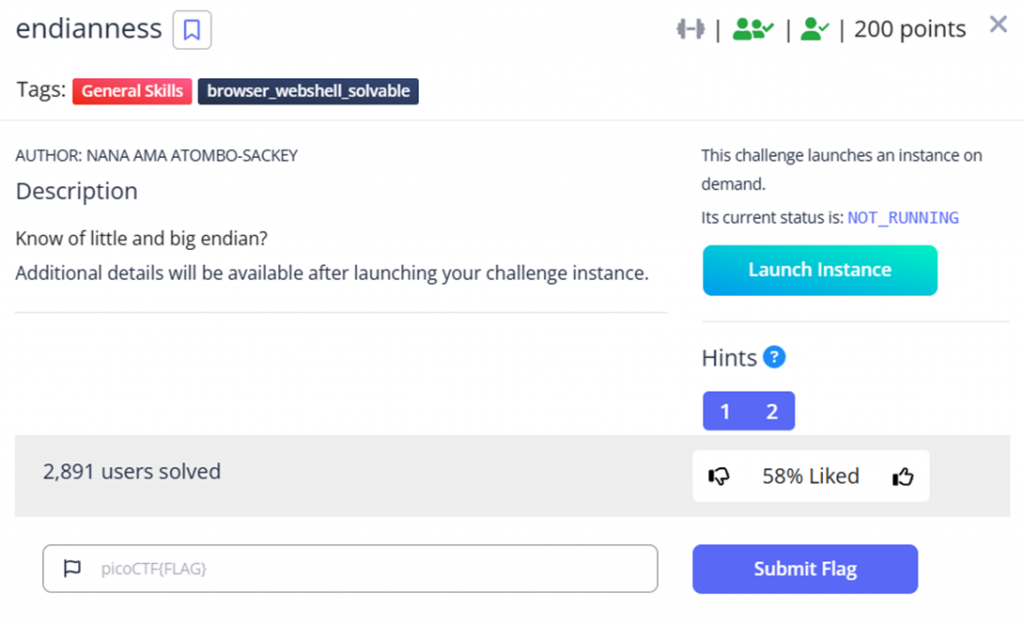The image size is (1024, 625).
Task: Click author name Nana Ama Atombo-Sackey
Action: (x=192, y=155)
